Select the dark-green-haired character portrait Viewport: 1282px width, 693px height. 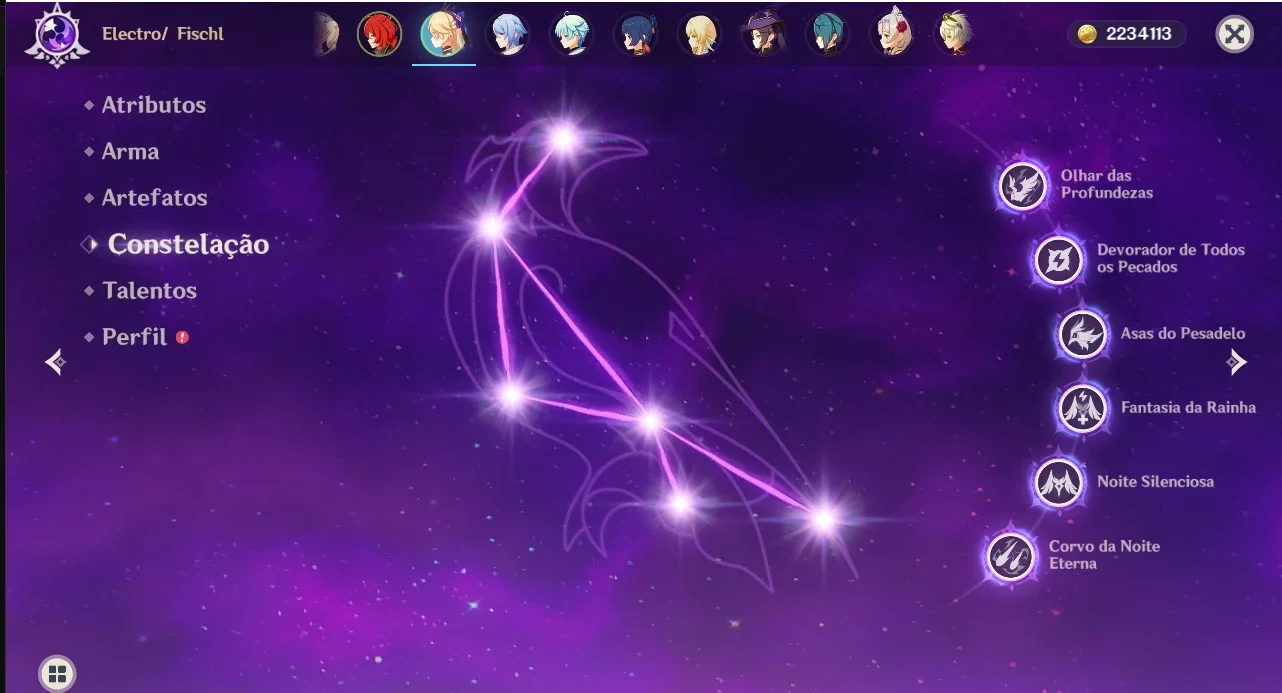click(827, 34)
